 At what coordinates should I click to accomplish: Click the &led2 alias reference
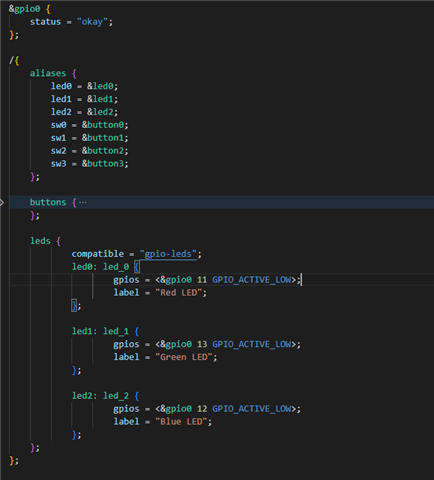tap(100, 112)
